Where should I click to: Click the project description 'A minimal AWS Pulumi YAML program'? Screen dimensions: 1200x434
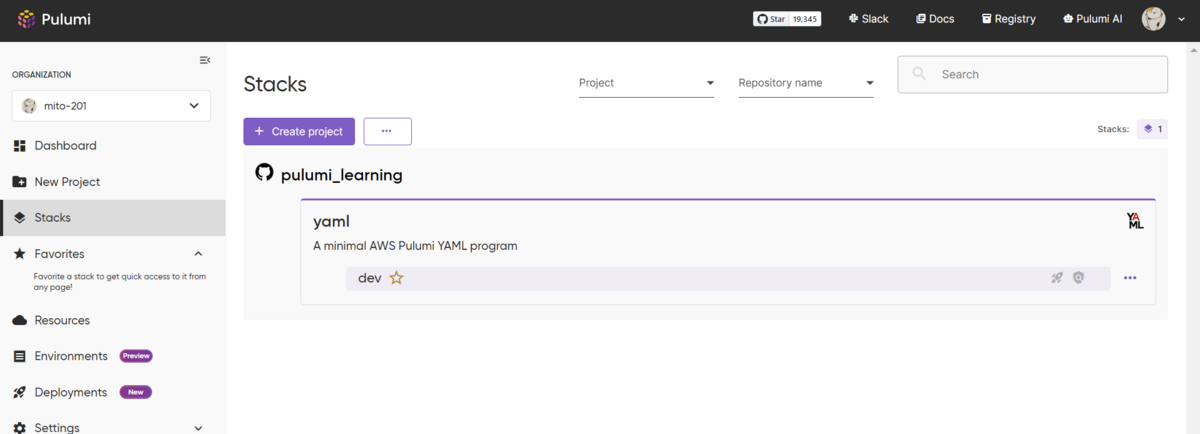coord(415,246)
